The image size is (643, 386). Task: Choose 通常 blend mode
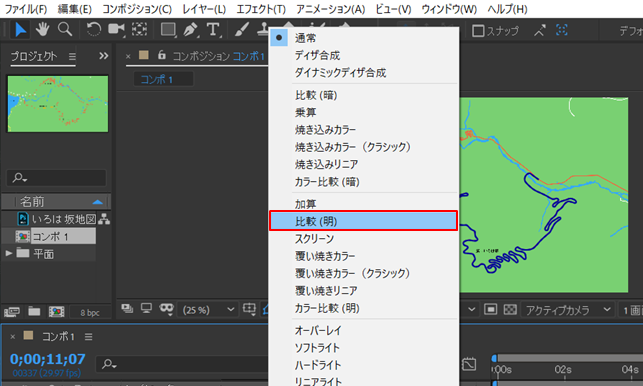click(363, 38)
